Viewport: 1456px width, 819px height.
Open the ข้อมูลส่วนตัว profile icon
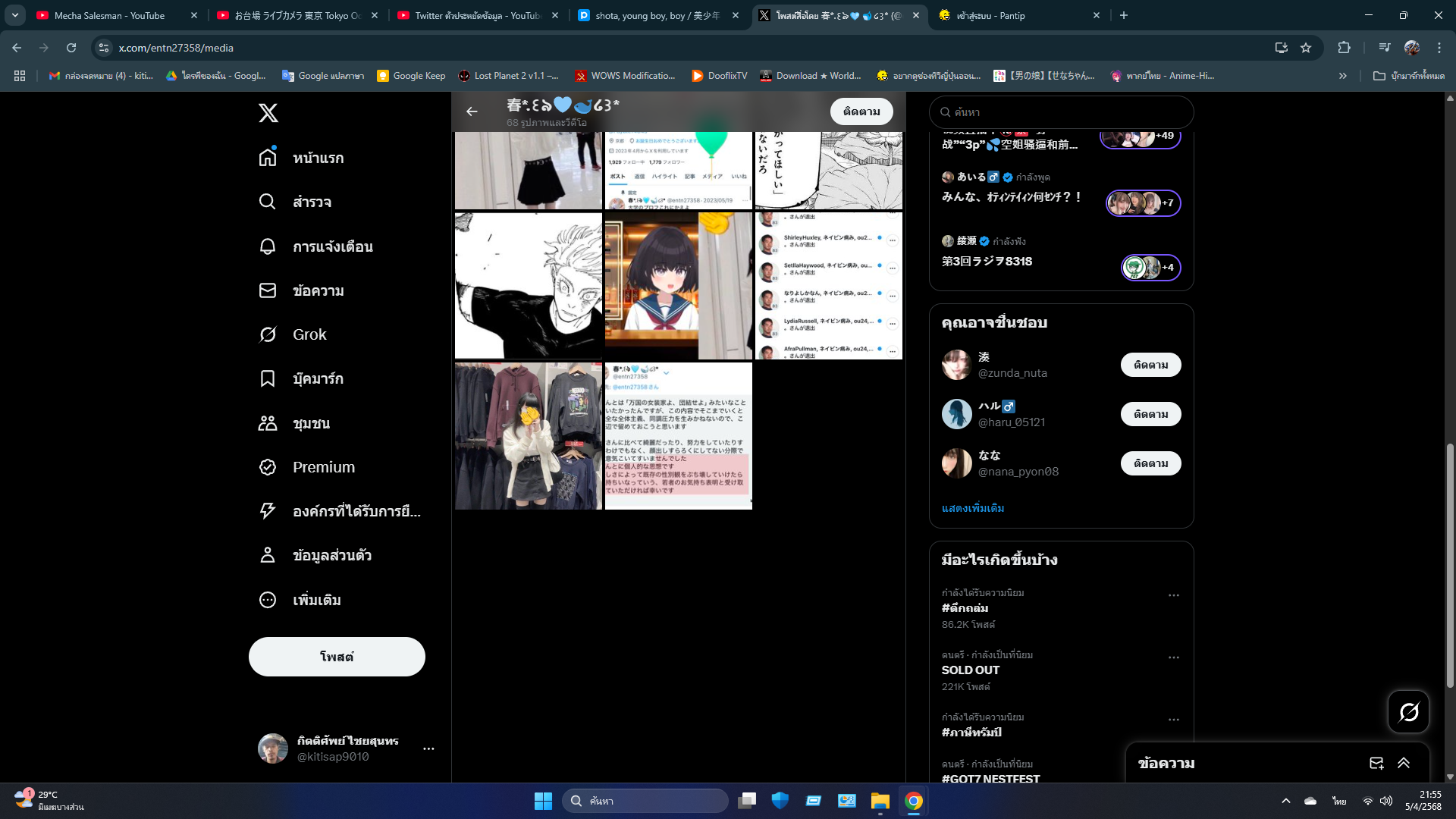268,555
